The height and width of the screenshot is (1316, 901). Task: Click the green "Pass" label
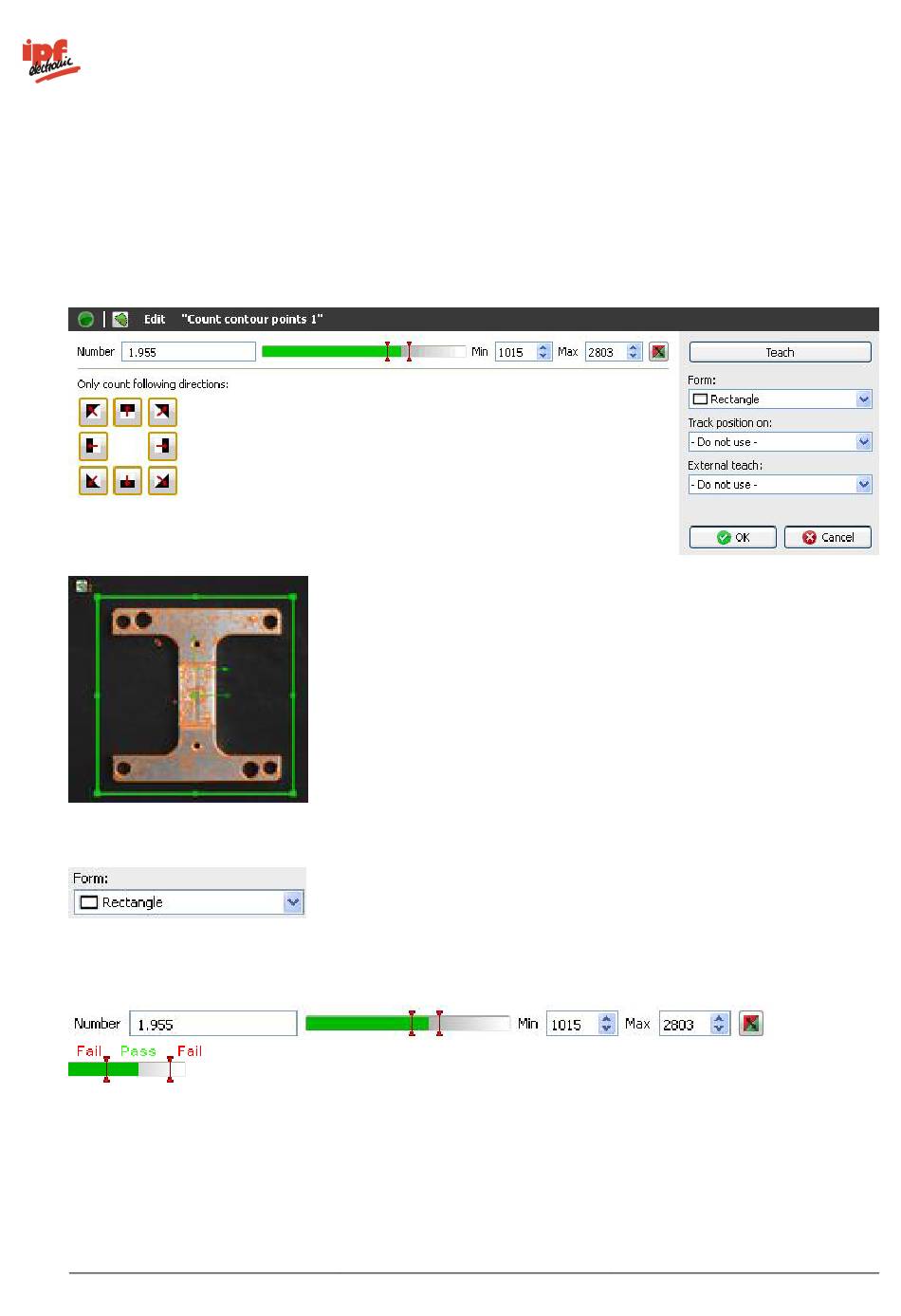138,1051
